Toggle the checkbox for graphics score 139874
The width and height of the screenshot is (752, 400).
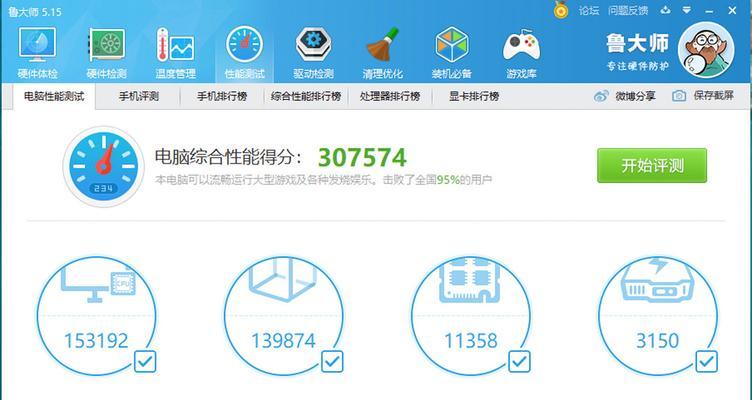click(332, 362)
